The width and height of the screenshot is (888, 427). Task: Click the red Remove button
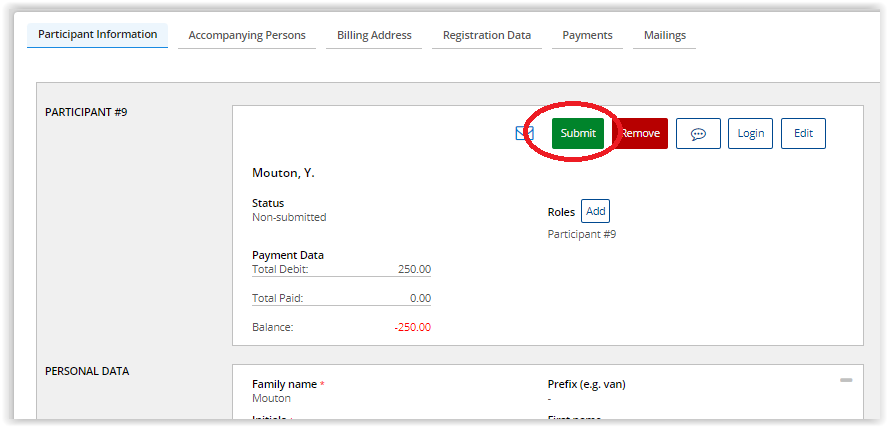[x=641, y=134]
